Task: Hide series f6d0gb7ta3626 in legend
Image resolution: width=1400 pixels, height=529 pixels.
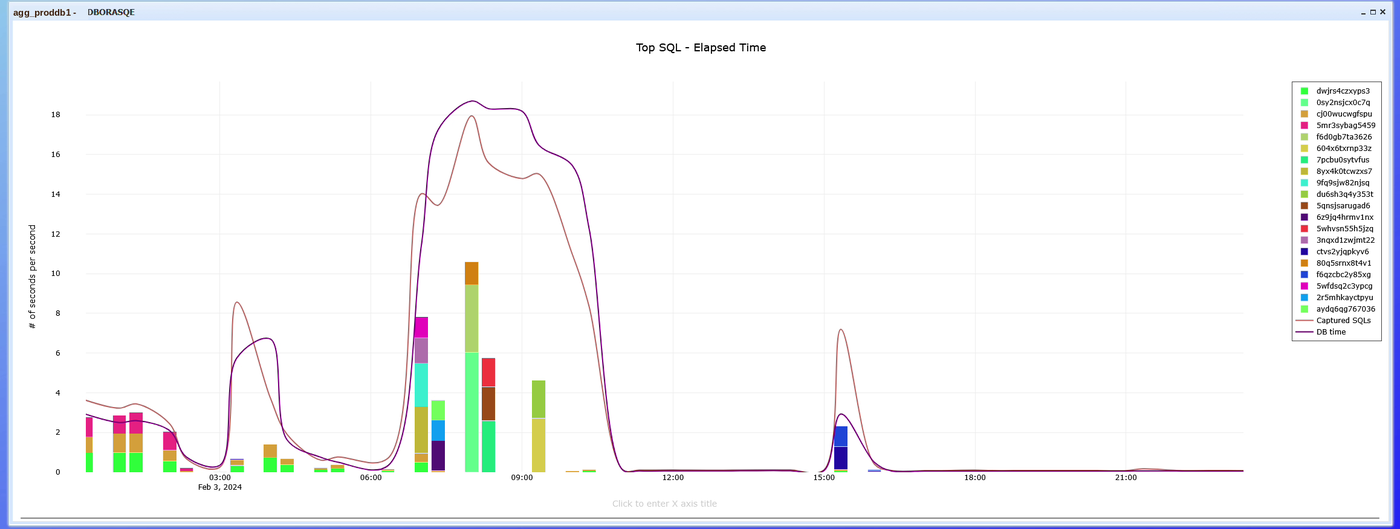Action: tap(1336, 137)
